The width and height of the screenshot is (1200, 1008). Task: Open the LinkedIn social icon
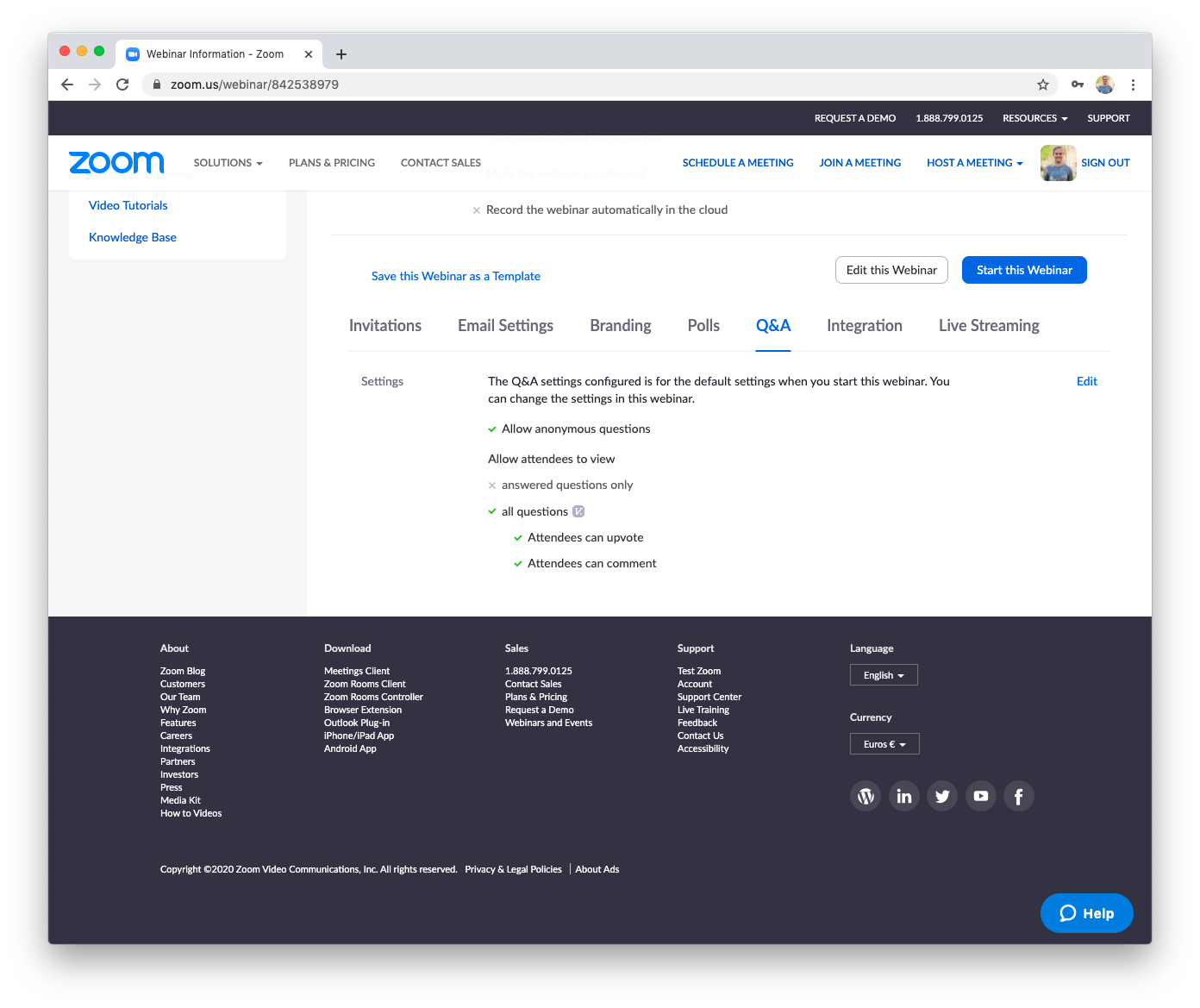tap(904, 796)
